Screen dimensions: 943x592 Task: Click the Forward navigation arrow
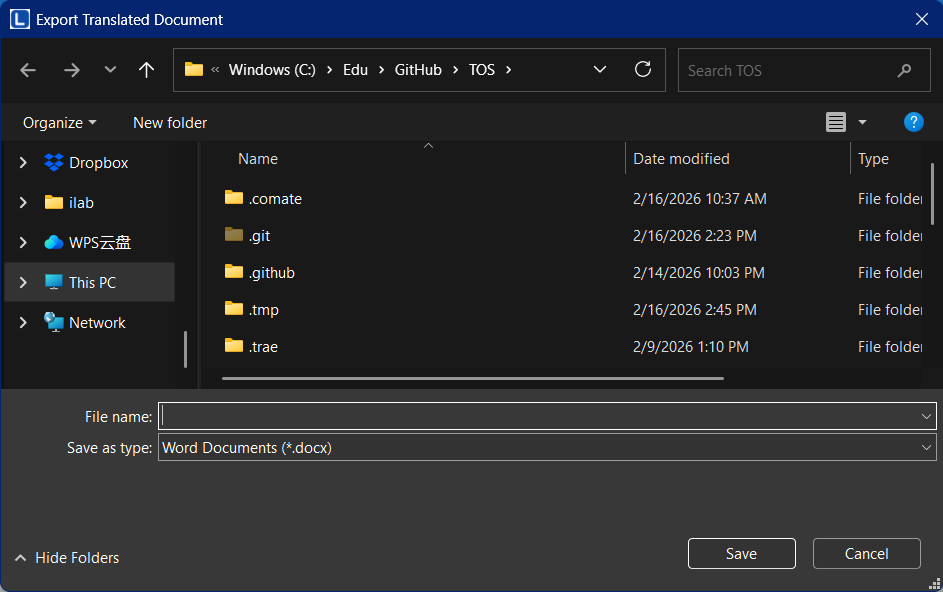[x=72, y=70]
